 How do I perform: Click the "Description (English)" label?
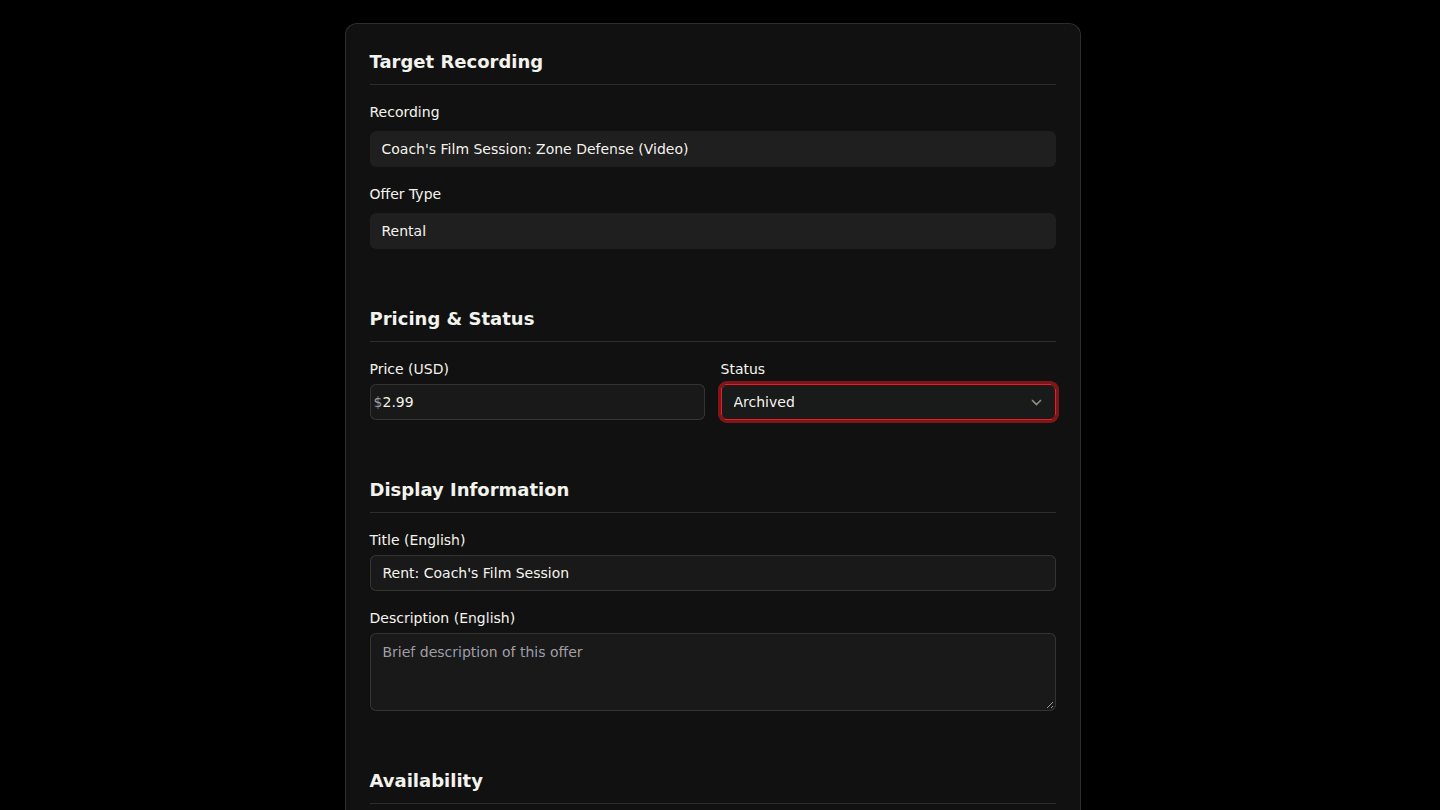click(x=442, y=618)
